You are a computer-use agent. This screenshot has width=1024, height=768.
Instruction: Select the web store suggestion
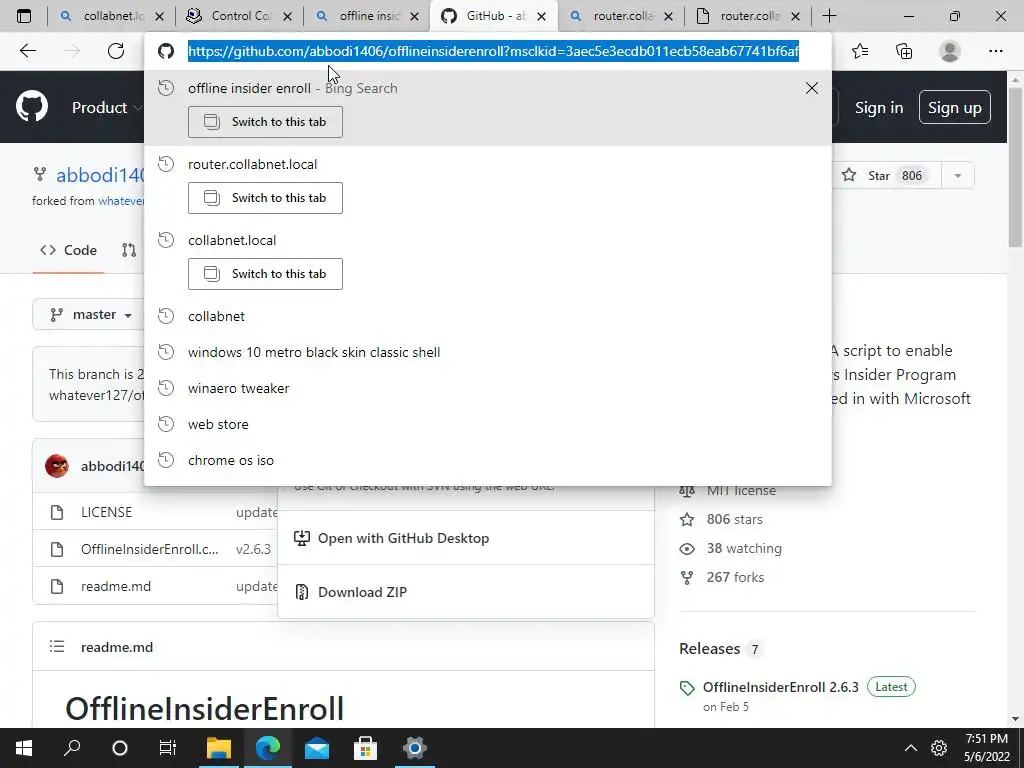488,424
